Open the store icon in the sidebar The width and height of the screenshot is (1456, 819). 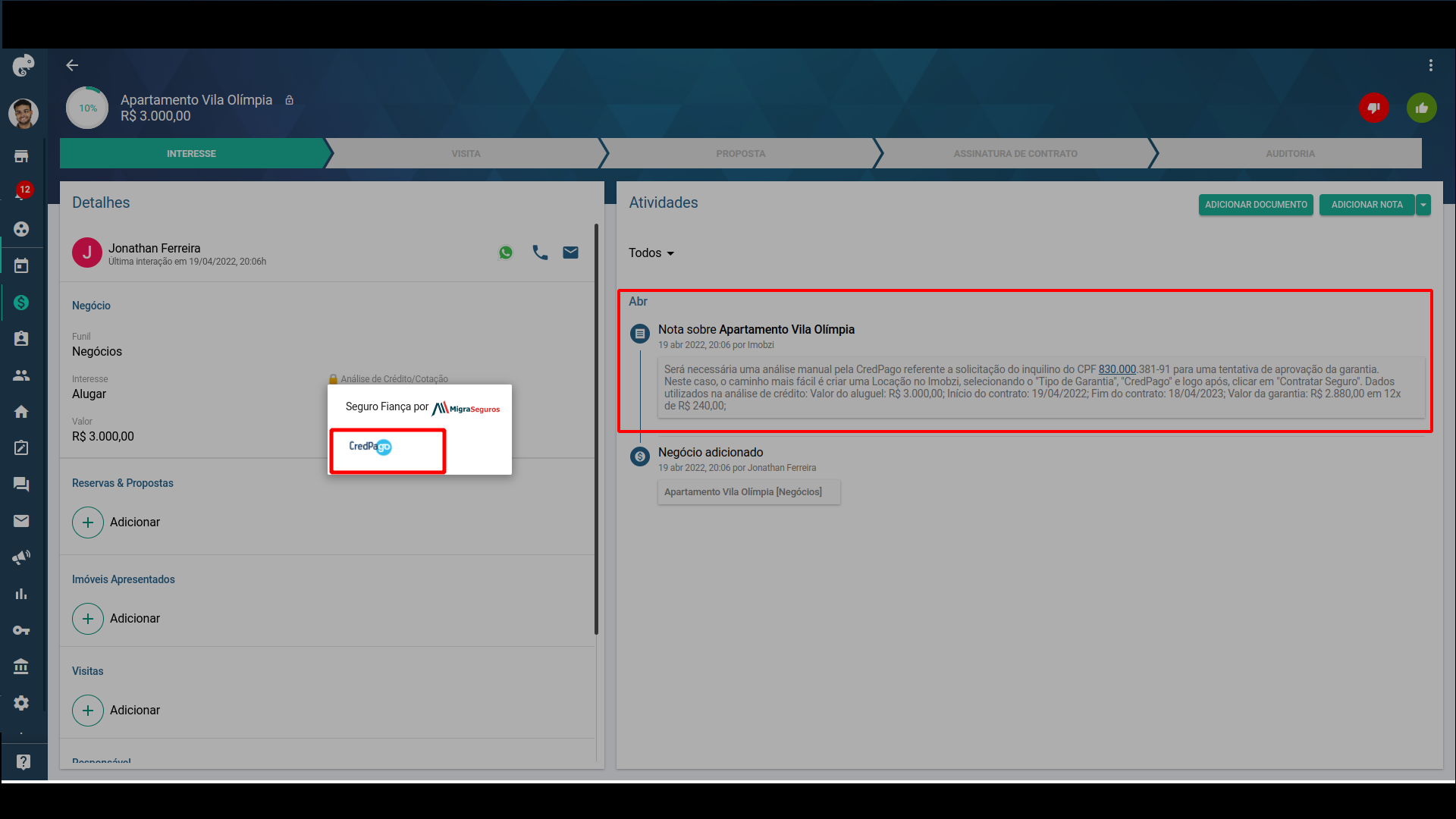tap(21, 156)
